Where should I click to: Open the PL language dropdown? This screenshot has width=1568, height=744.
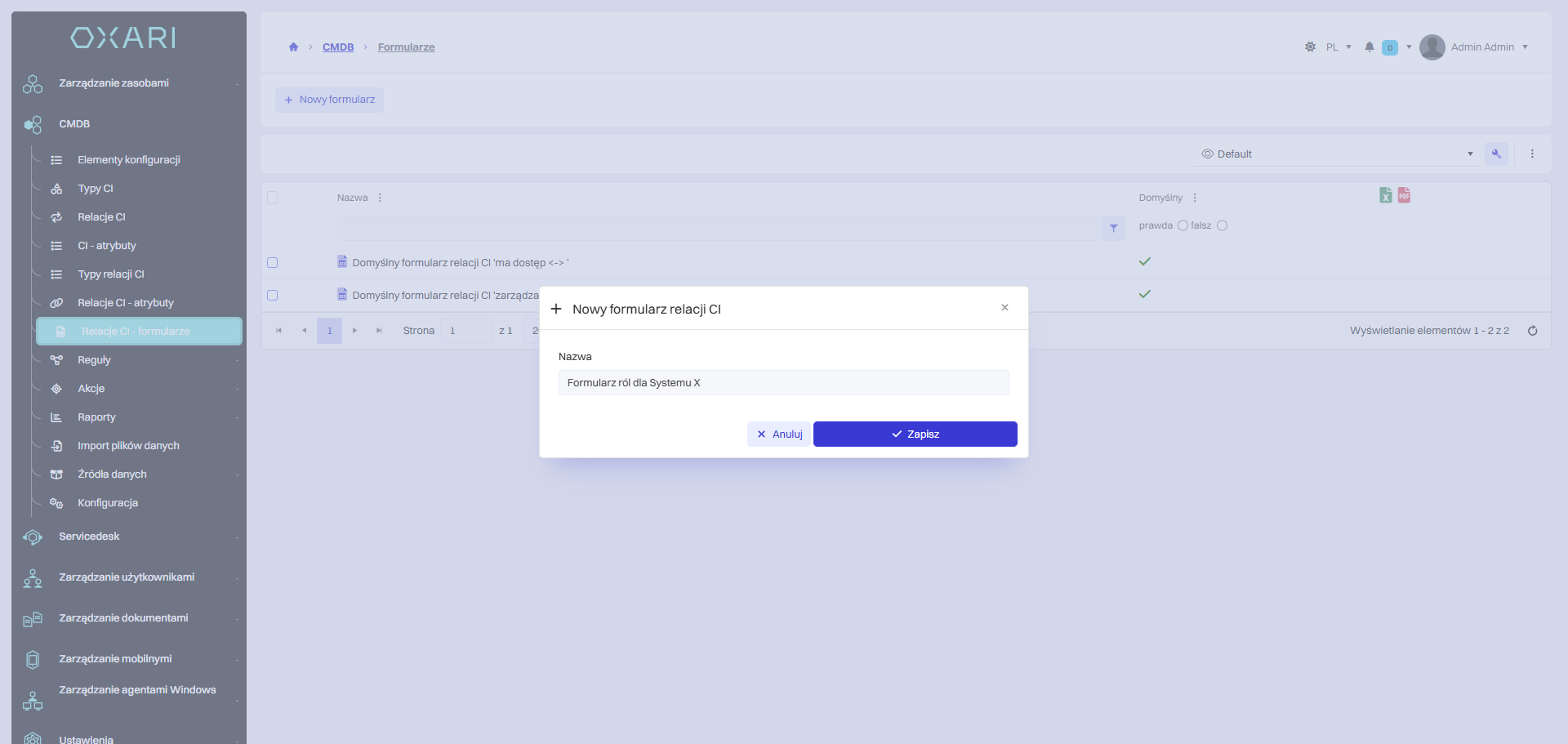[1338, 47]
